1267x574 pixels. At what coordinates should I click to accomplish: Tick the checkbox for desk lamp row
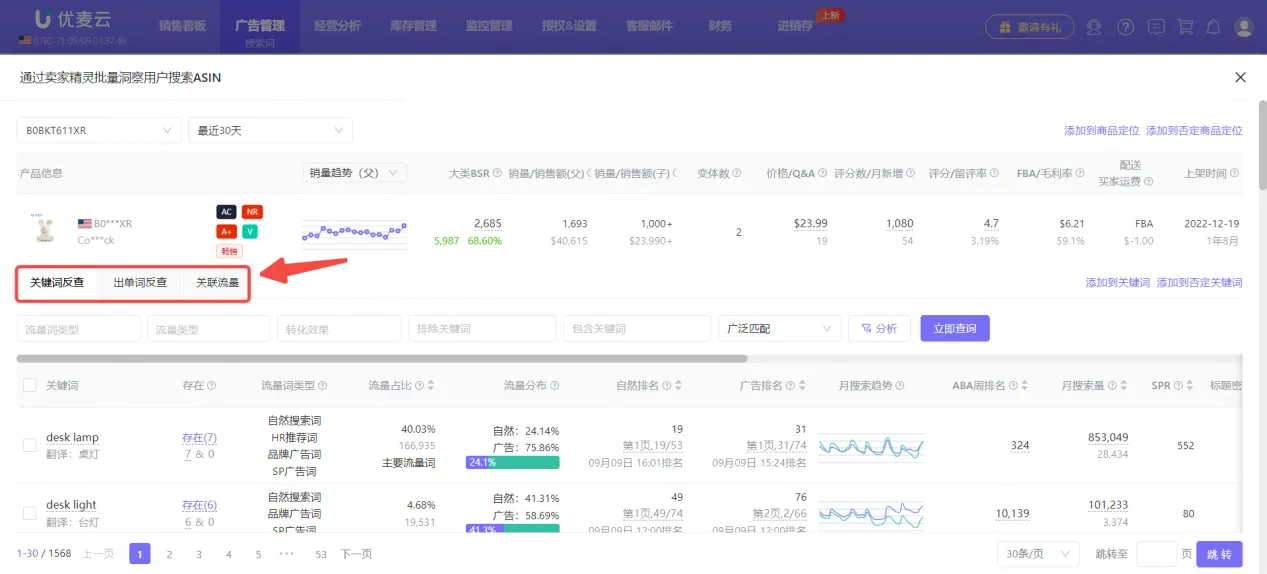pyautogui.click(x=30, y=445)
